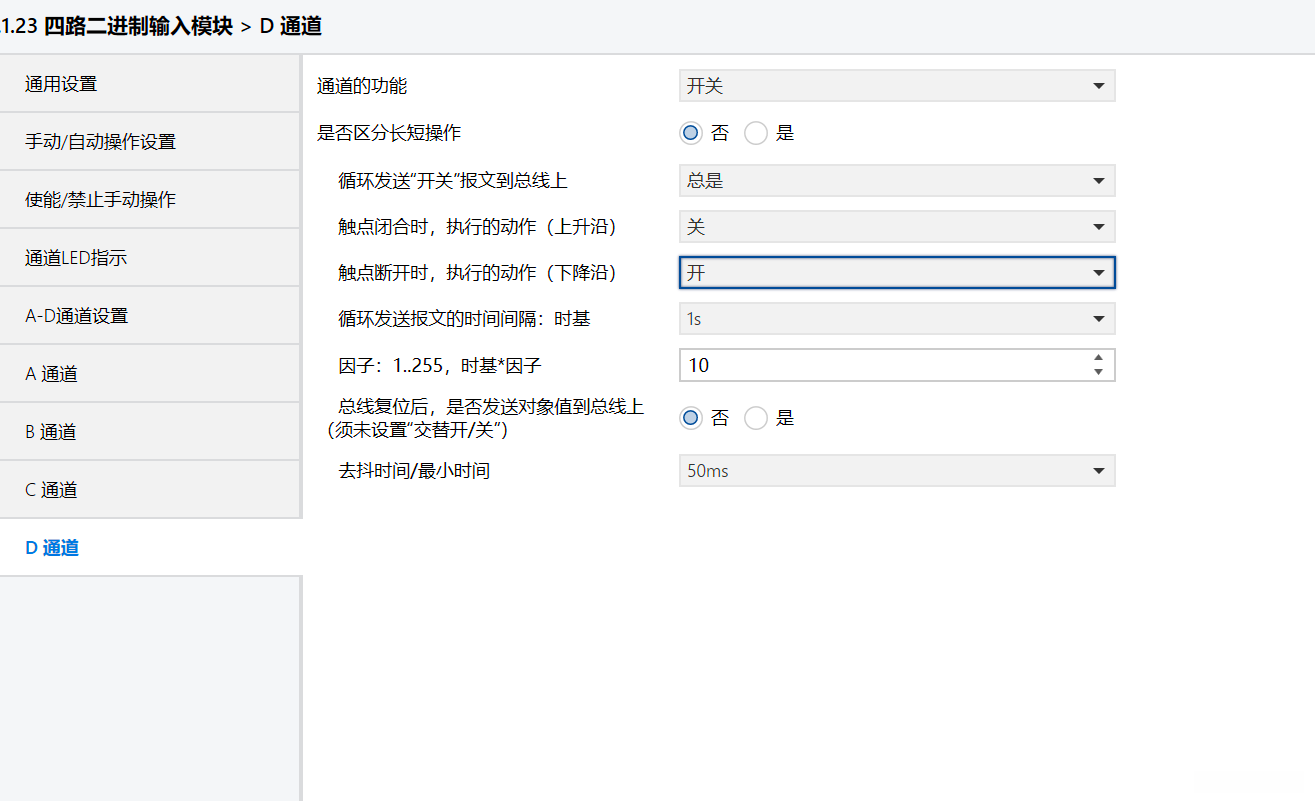Viewport: 1315px width, 801px height.
Task: Select 是 for 总线复位后发送对象值
Action: coord(756,418)
